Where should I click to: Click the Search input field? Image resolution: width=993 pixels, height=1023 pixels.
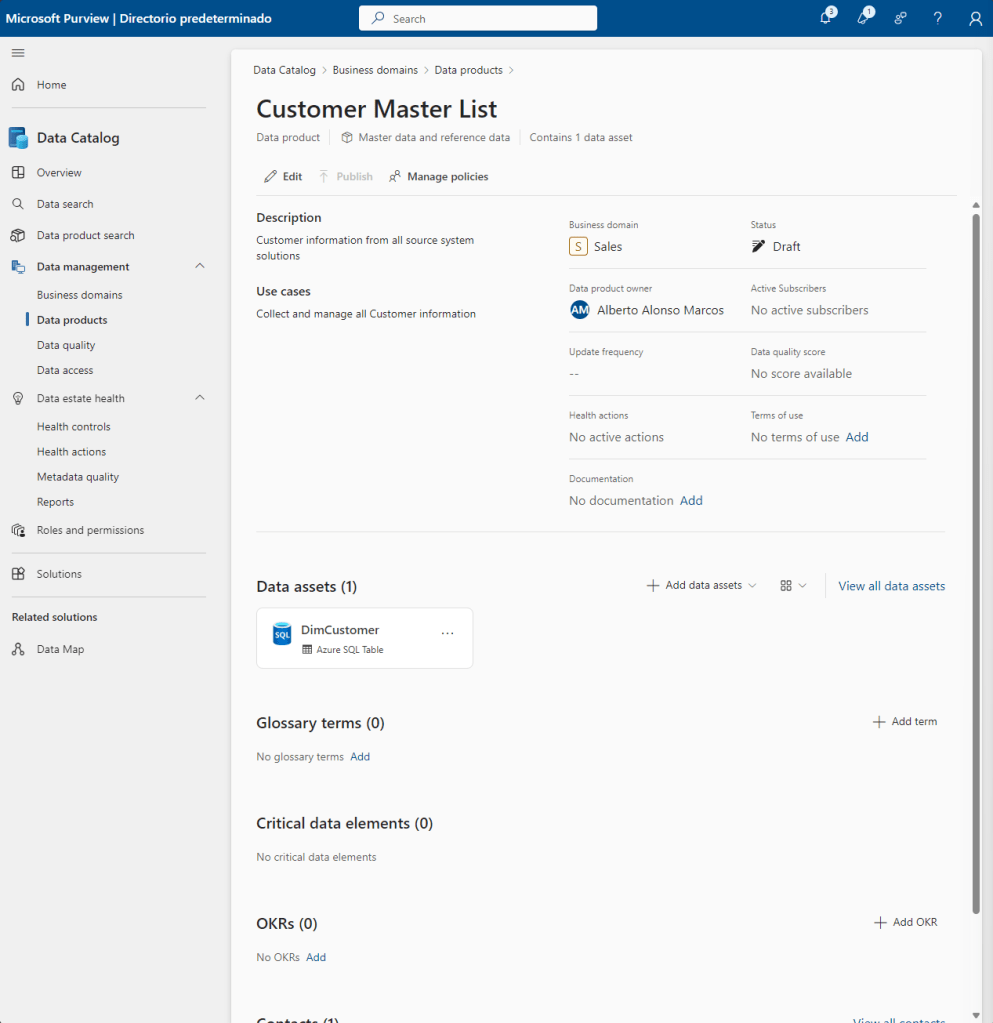point(478,18)
